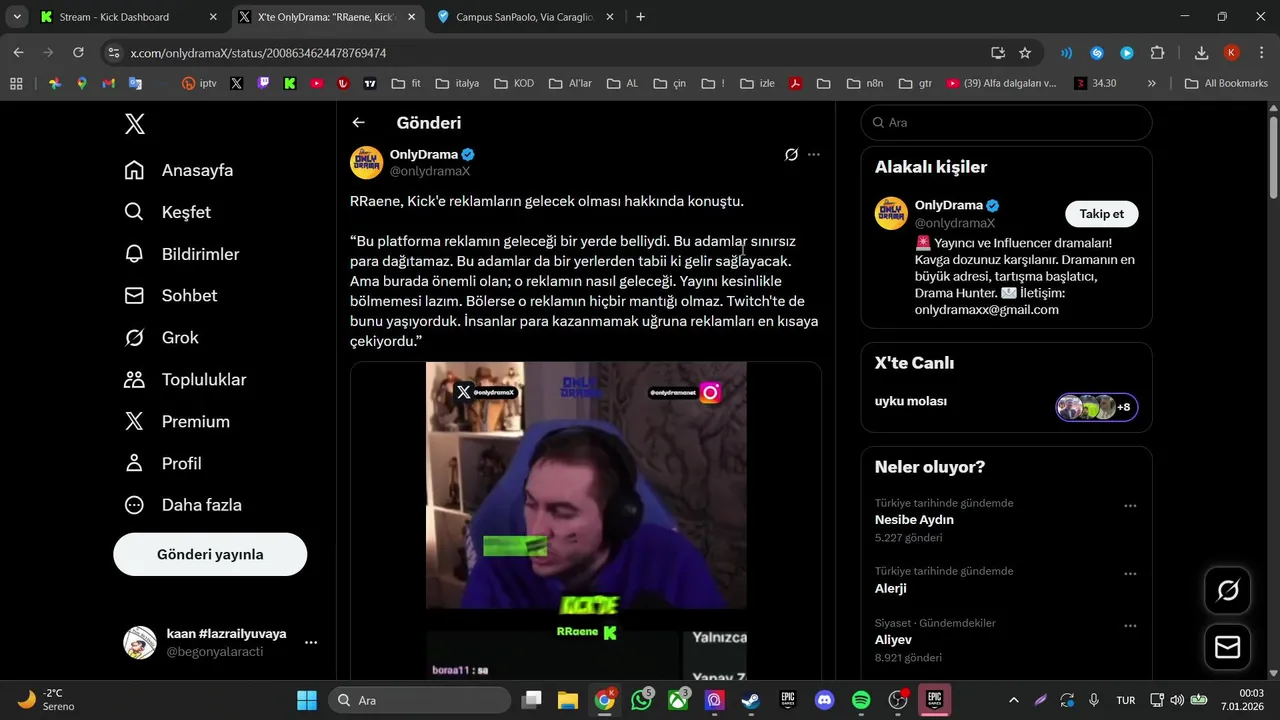Open Daha fazla menu

pyautogui.click(x=183, y=505)
